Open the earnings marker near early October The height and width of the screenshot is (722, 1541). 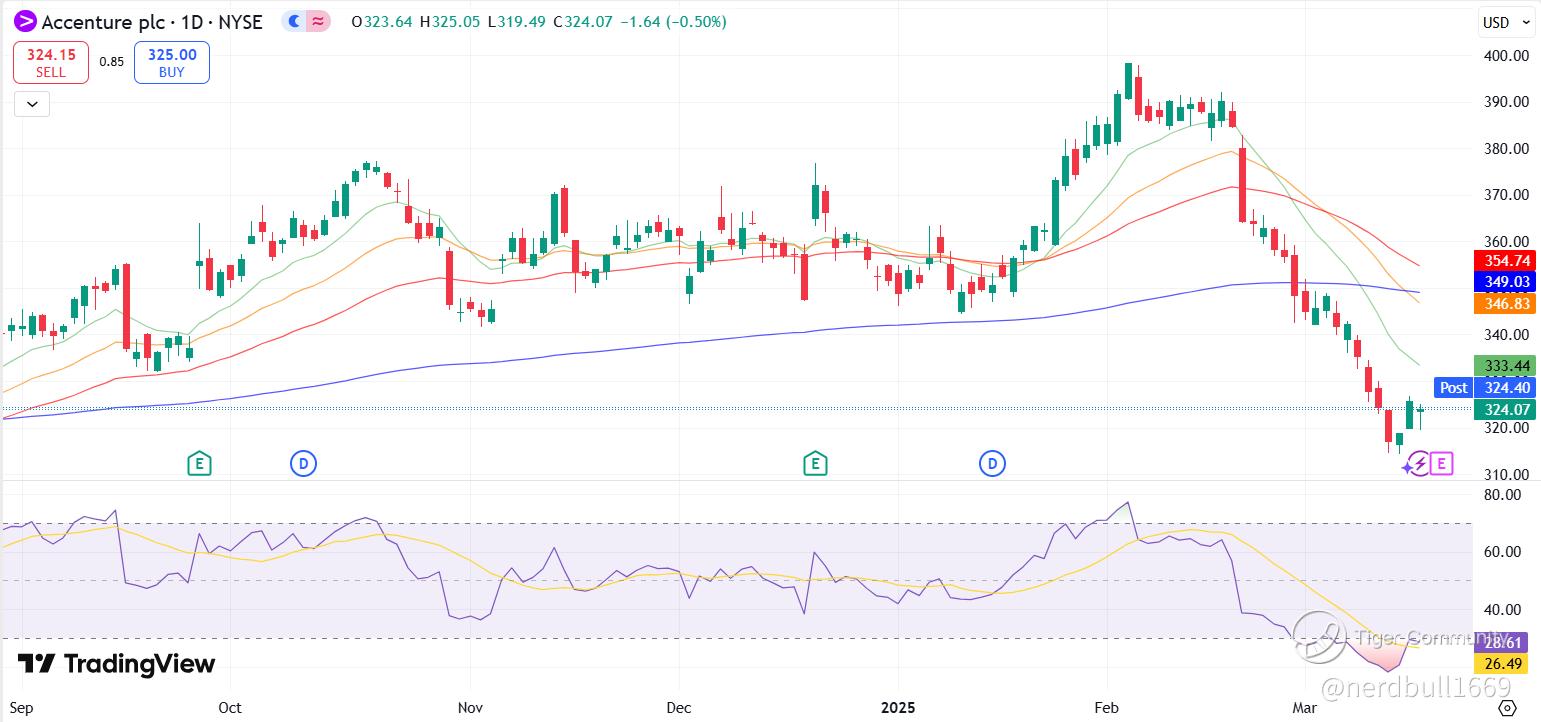tap(200, 463)
